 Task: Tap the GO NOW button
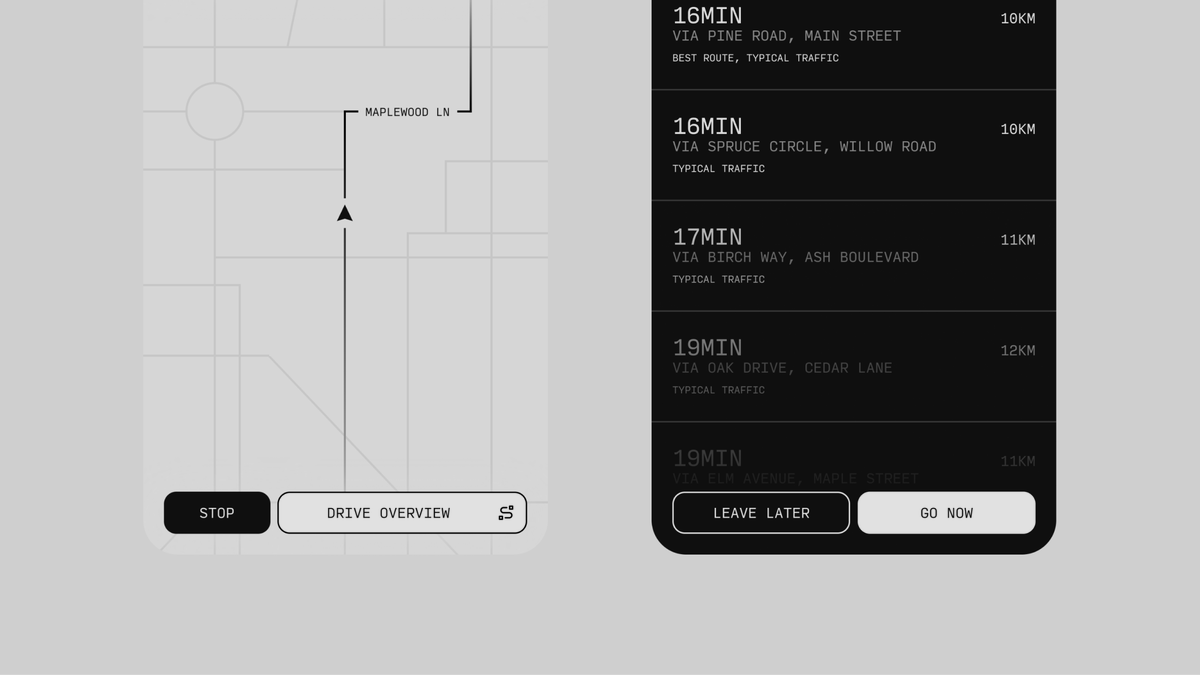pos(946,513)
